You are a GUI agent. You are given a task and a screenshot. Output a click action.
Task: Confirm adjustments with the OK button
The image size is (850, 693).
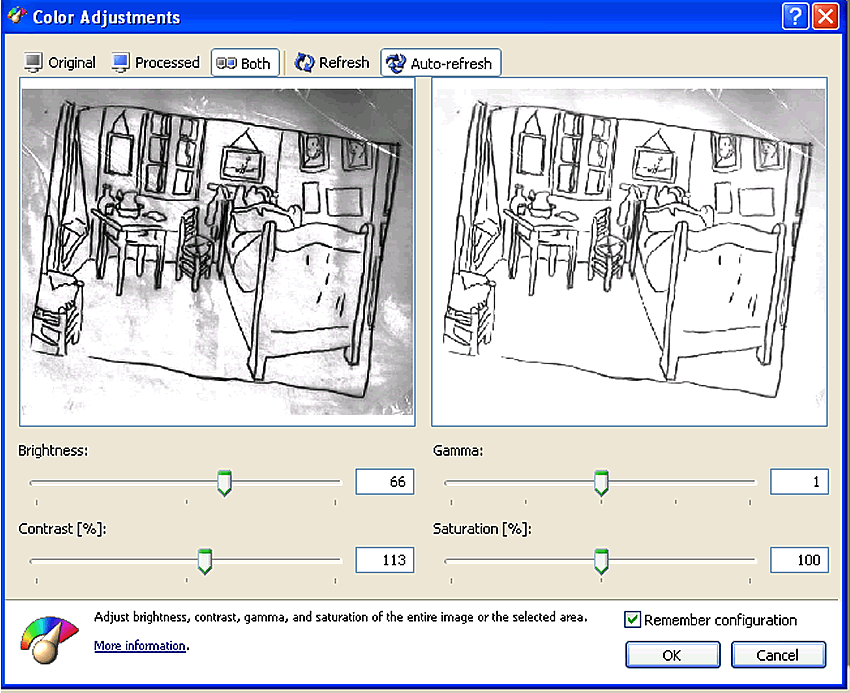pos(673,655)
